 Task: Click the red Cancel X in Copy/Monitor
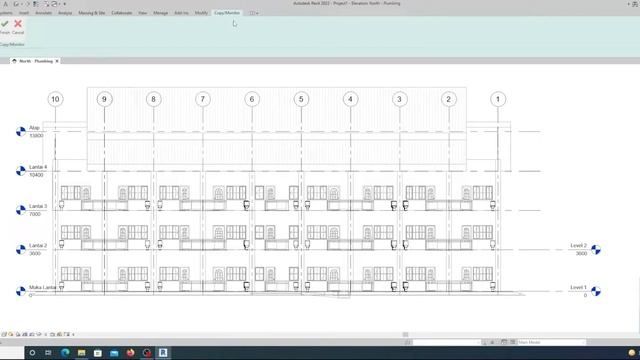[x=18, y=24]
